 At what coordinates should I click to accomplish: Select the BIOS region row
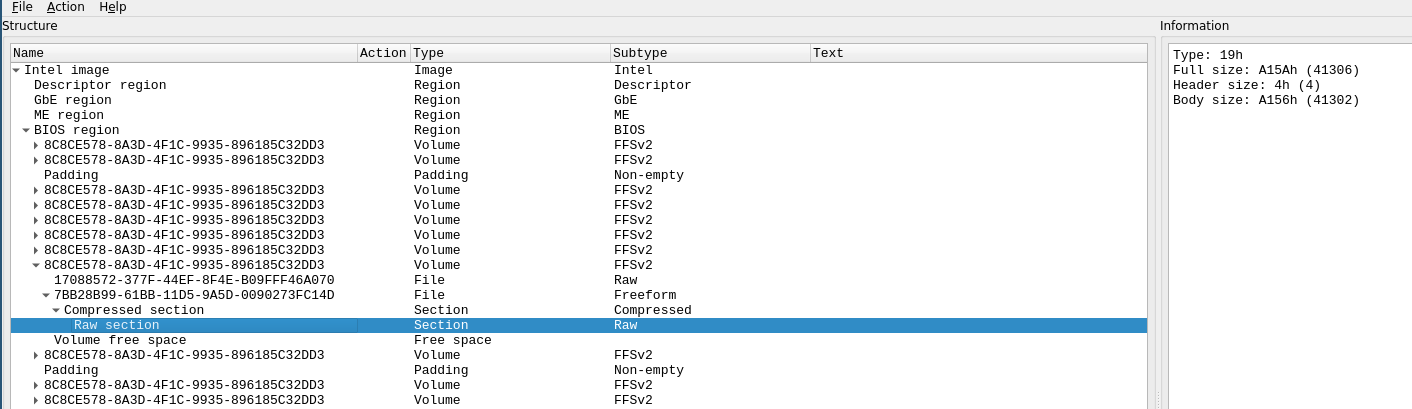click(x=579, y=130)
